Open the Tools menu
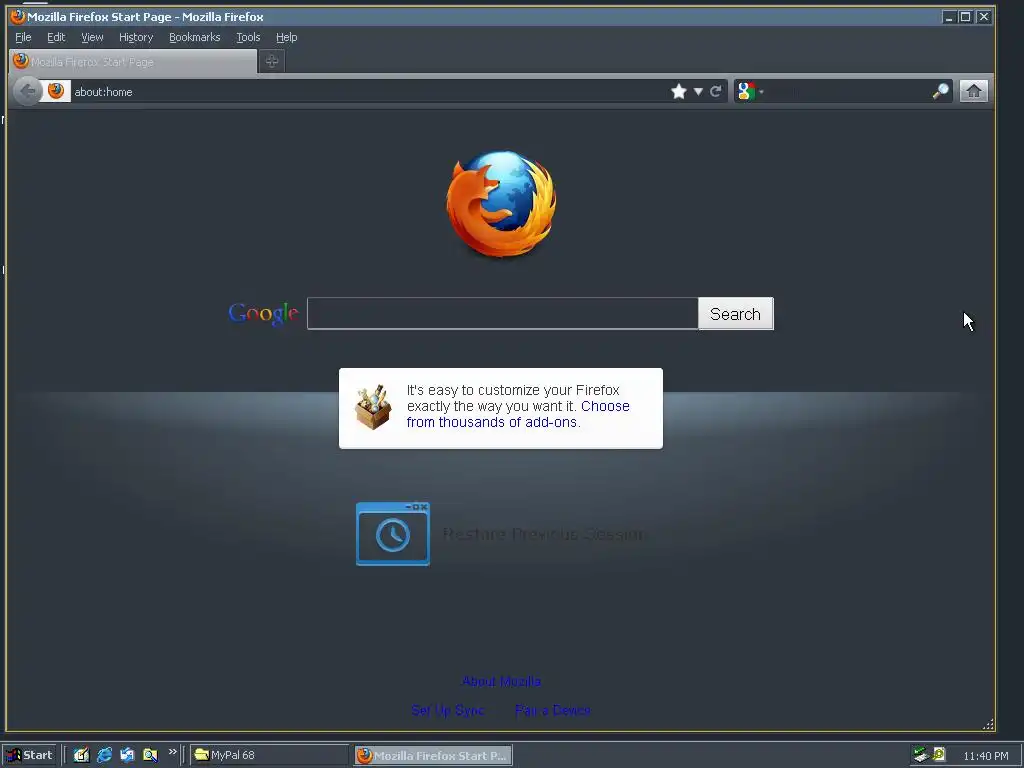This screenshot has height=768, width=1024. [x=248, y=37]
